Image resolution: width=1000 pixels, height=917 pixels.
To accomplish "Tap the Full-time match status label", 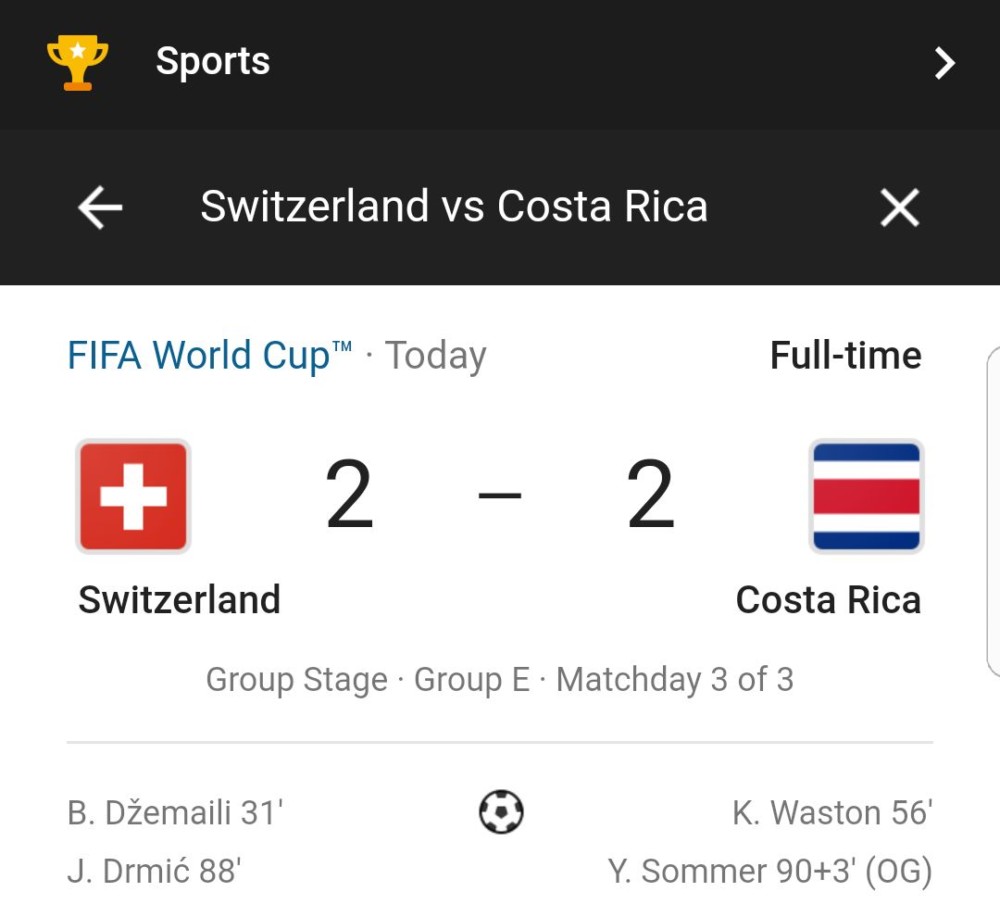I will pos(846,355).
